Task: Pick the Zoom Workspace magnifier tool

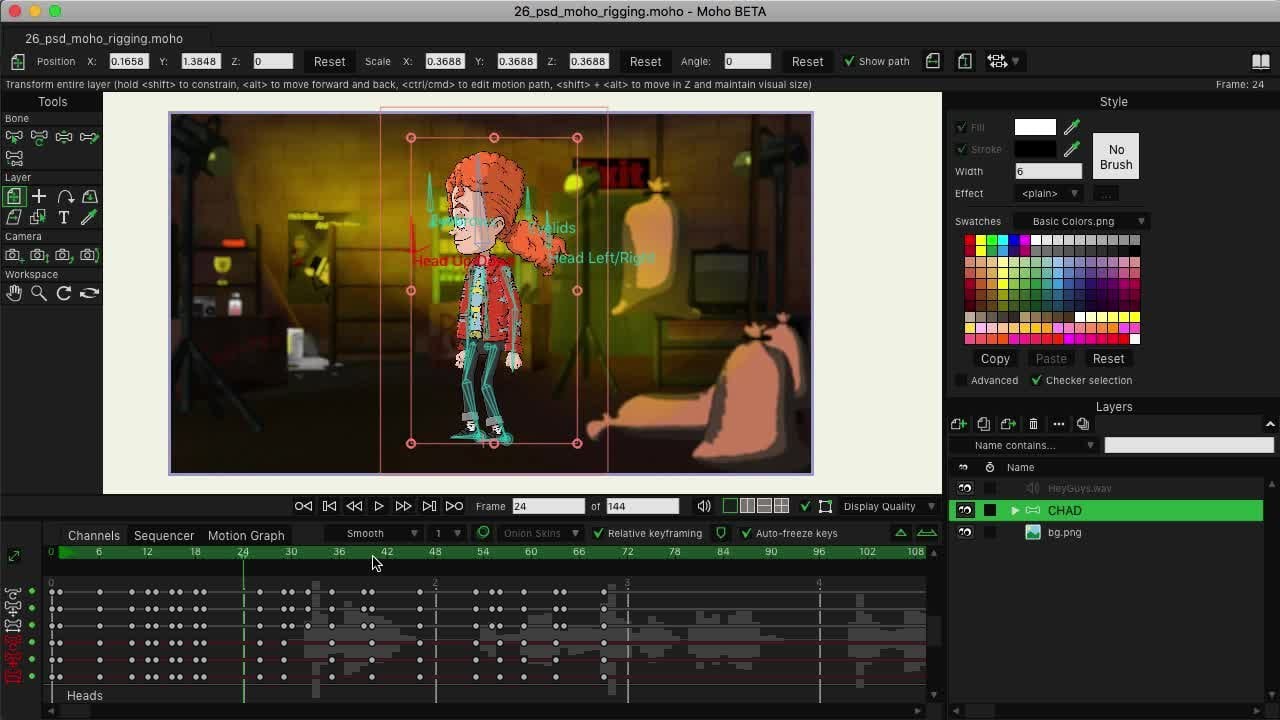Action: pos(39,293)
